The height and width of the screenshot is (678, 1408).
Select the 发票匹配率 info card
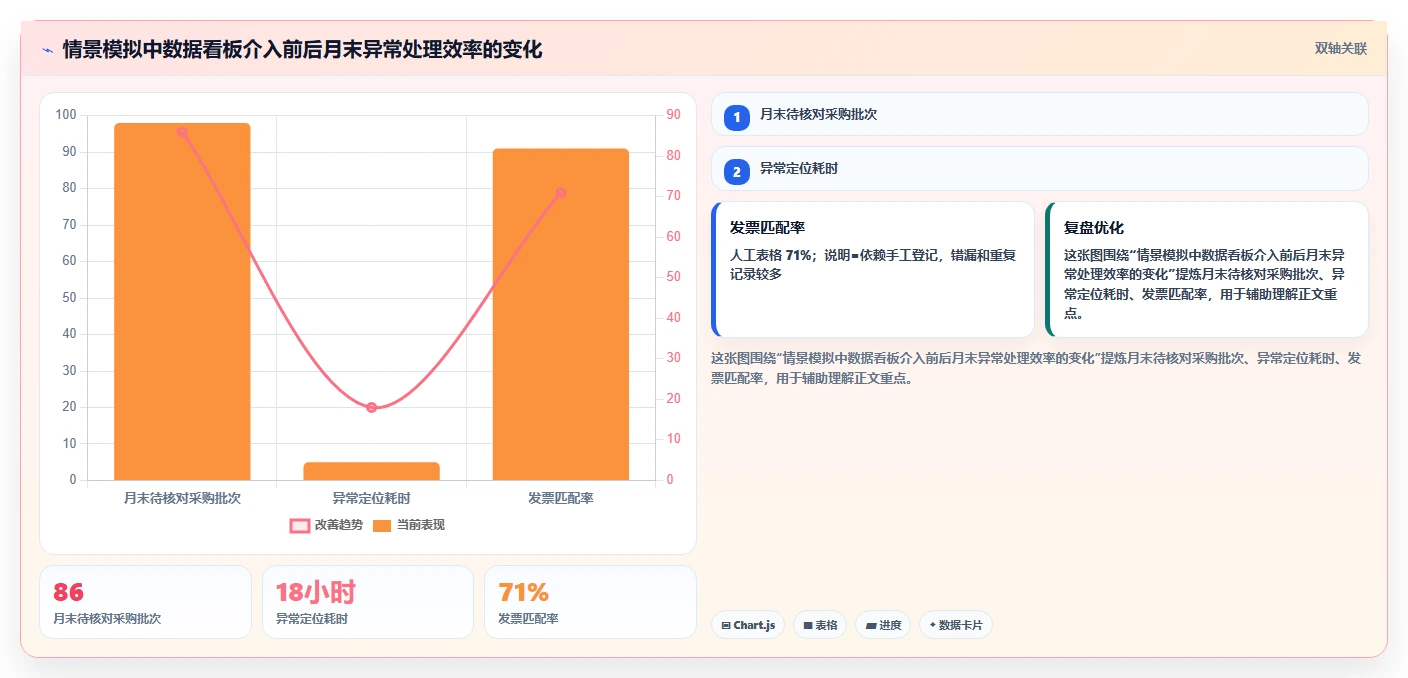click(x=872, y=270)
